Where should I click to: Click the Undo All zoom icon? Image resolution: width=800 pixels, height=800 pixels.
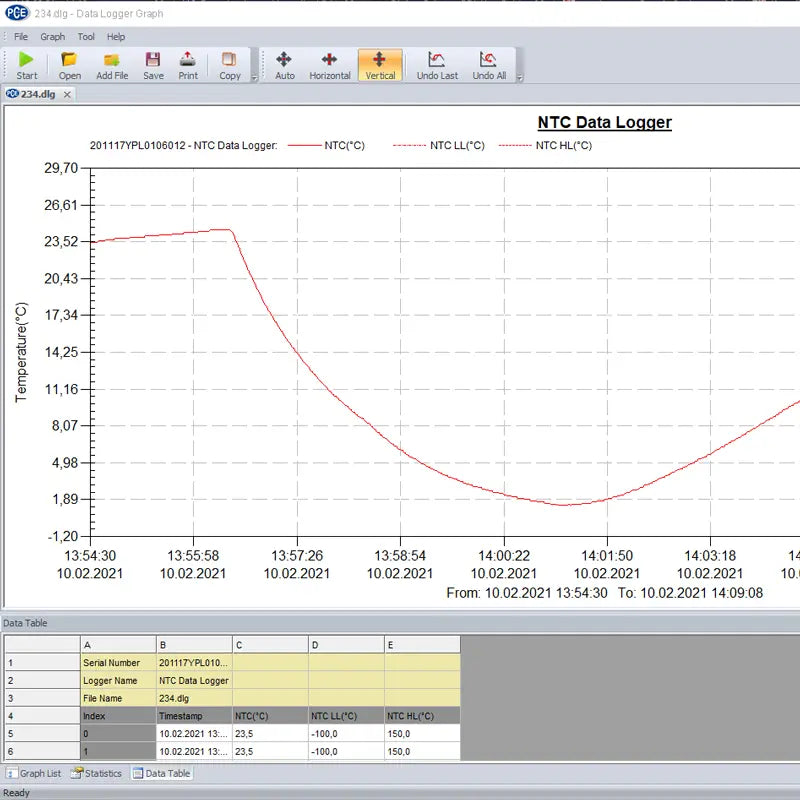pyautogui.click(x=489, y=60)
